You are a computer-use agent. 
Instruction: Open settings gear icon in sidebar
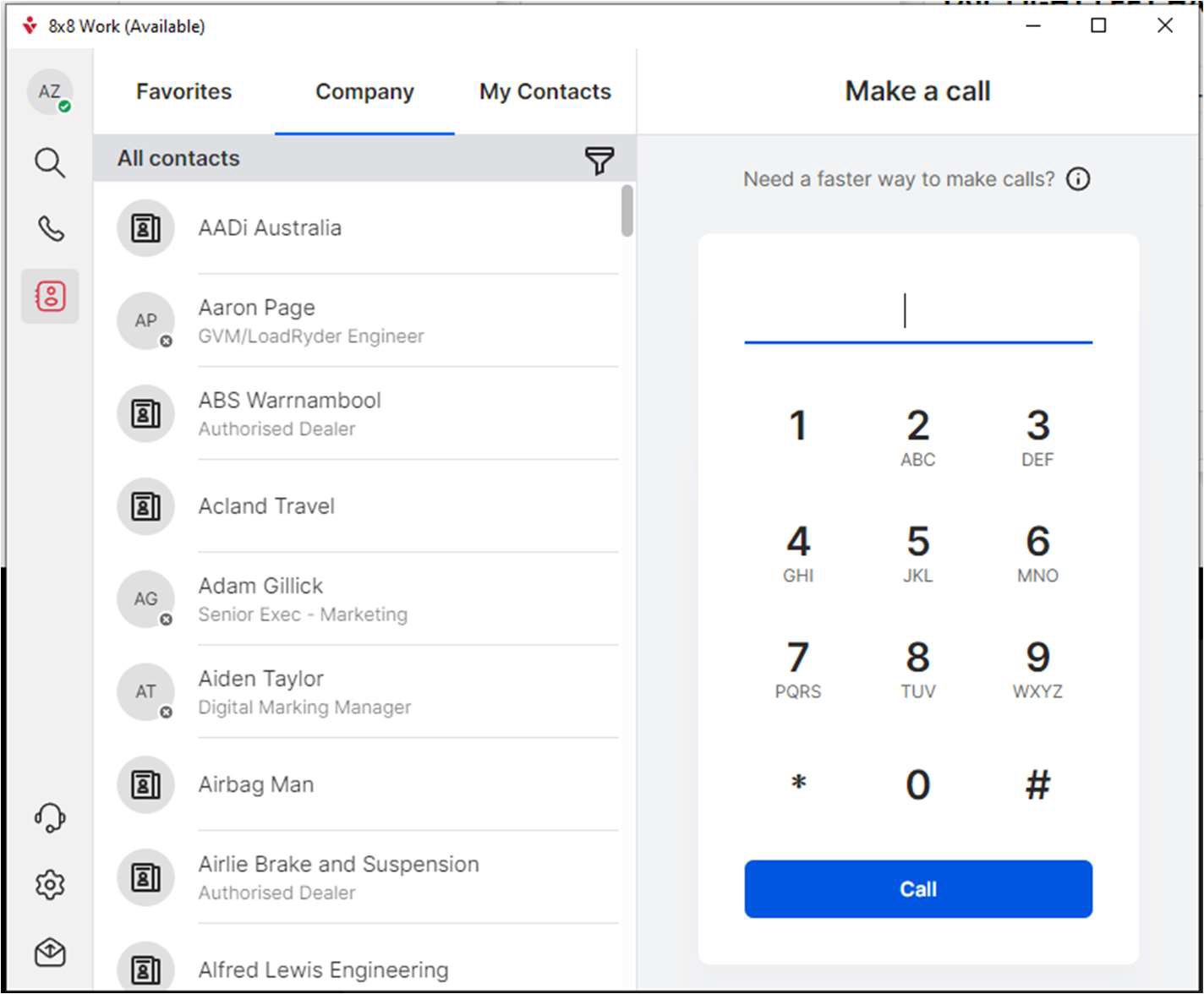[x=50, y=885]
